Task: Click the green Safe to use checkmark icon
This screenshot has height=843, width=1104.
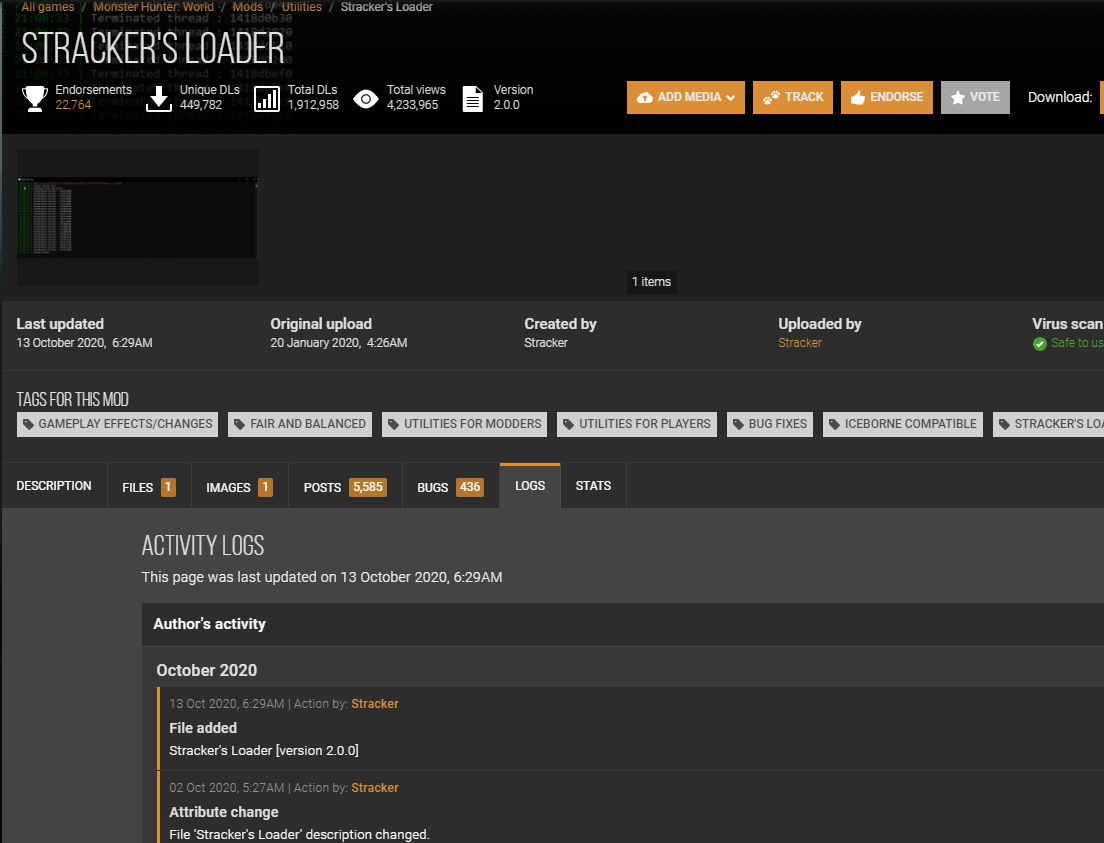Action: pos(1040,342)
